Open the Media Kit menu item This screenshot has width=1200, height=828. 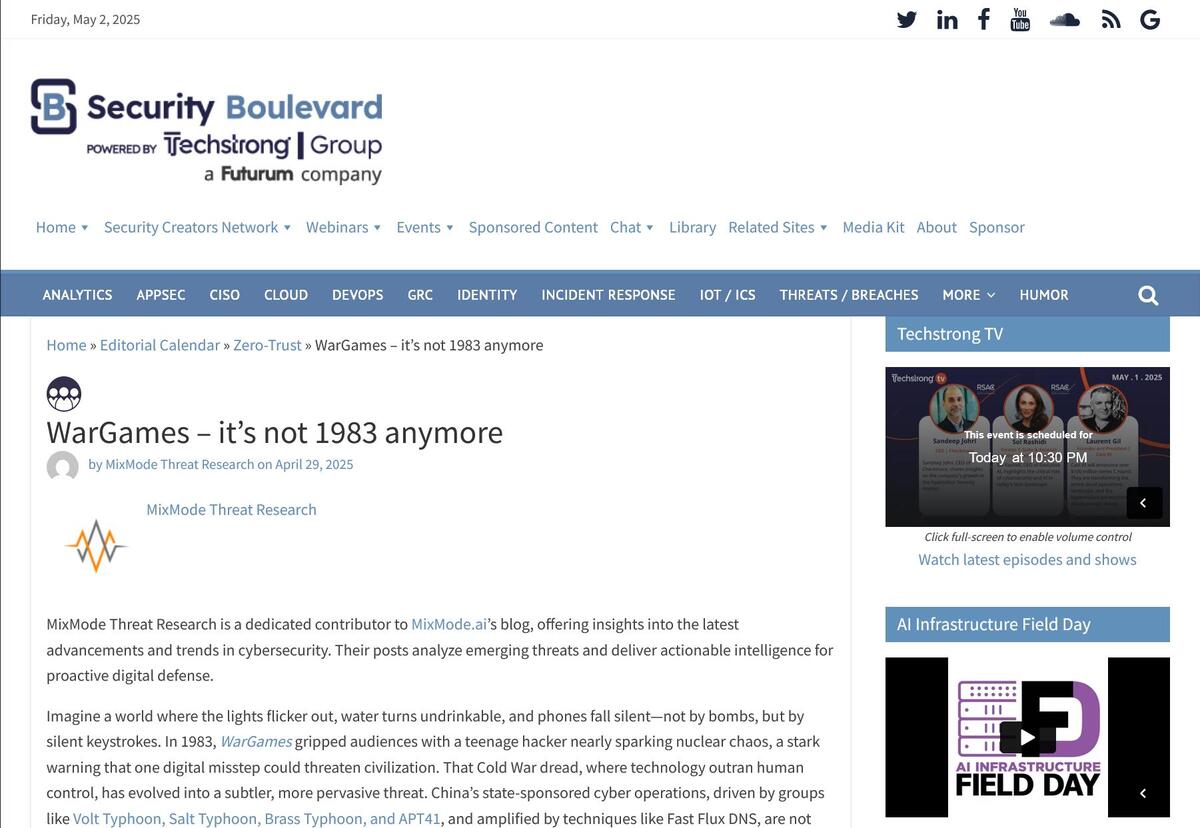point(873,227)
